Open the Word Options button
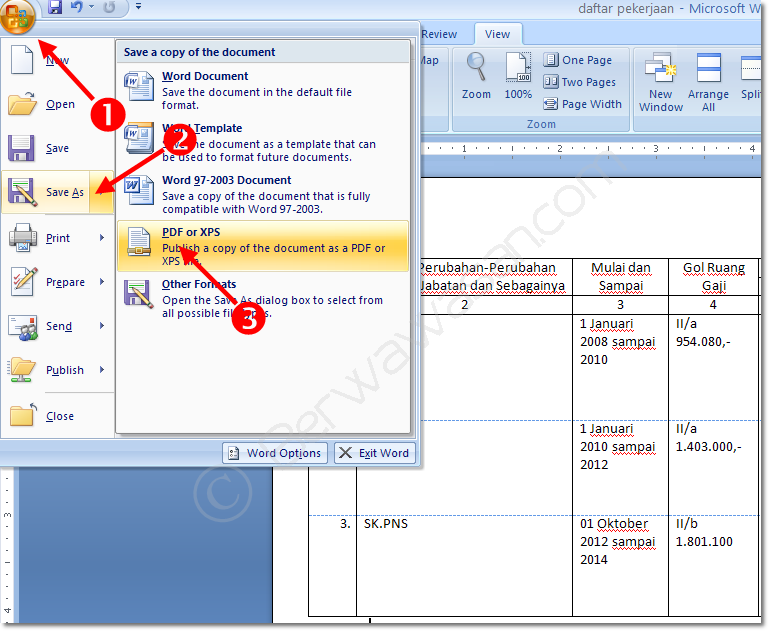The height and width of the screenshot is (631, 769). point(275,453)
